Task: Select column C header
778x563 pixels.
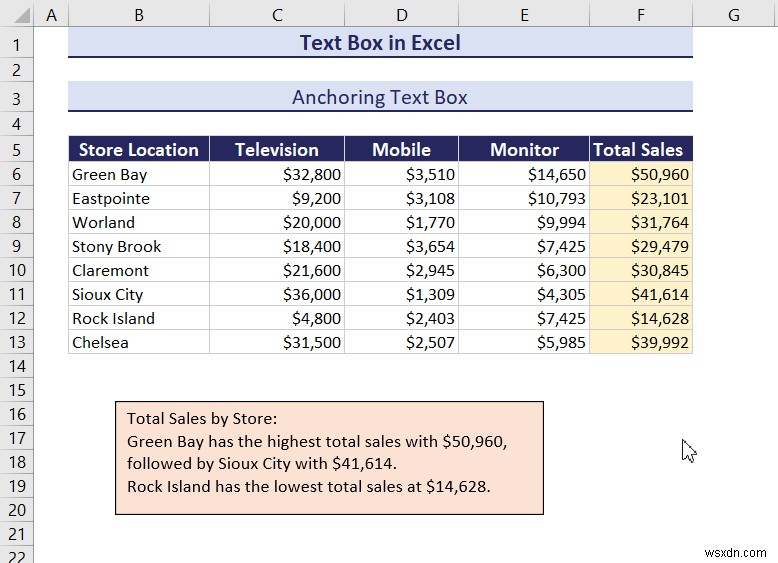Action: [277, 15]
